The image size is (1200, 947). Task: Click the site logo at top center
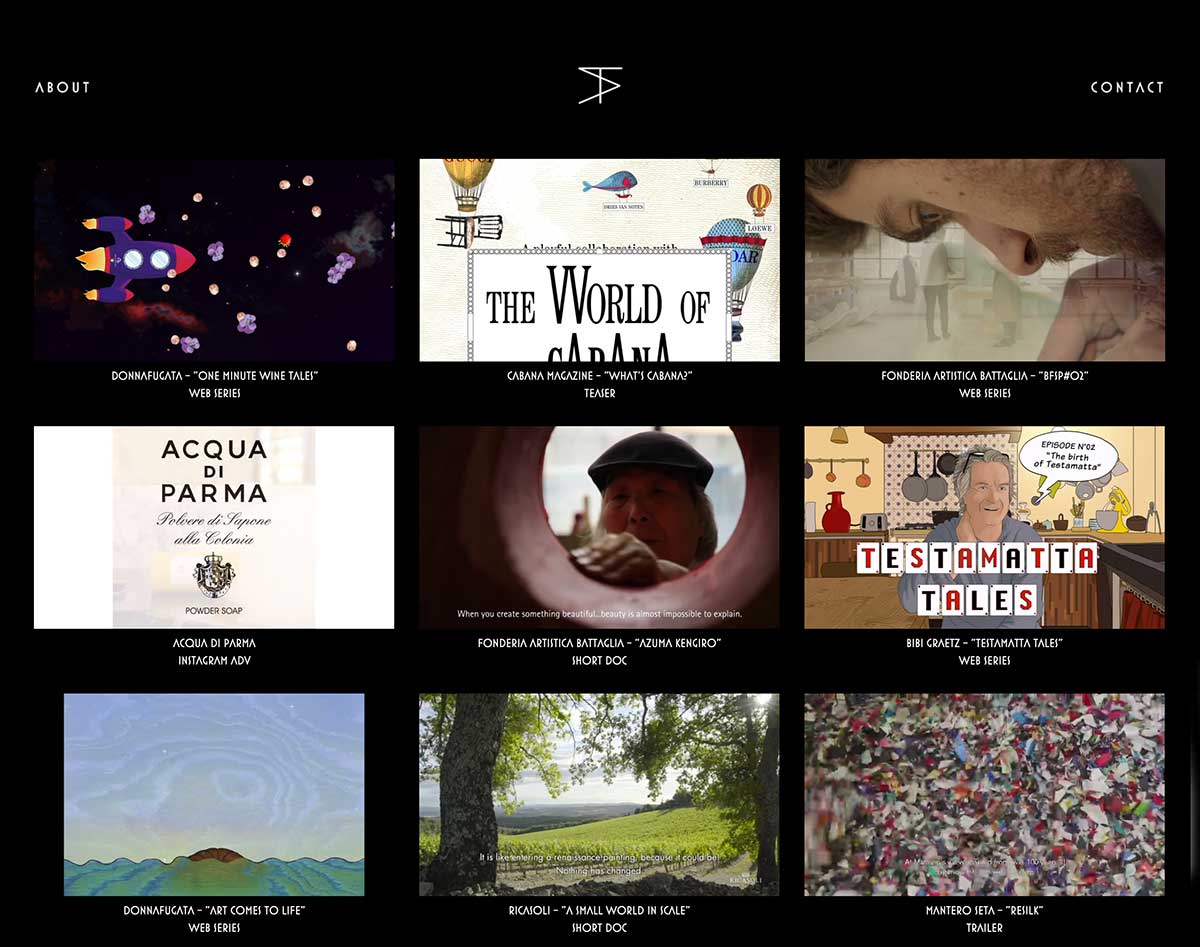pos(600,86)
